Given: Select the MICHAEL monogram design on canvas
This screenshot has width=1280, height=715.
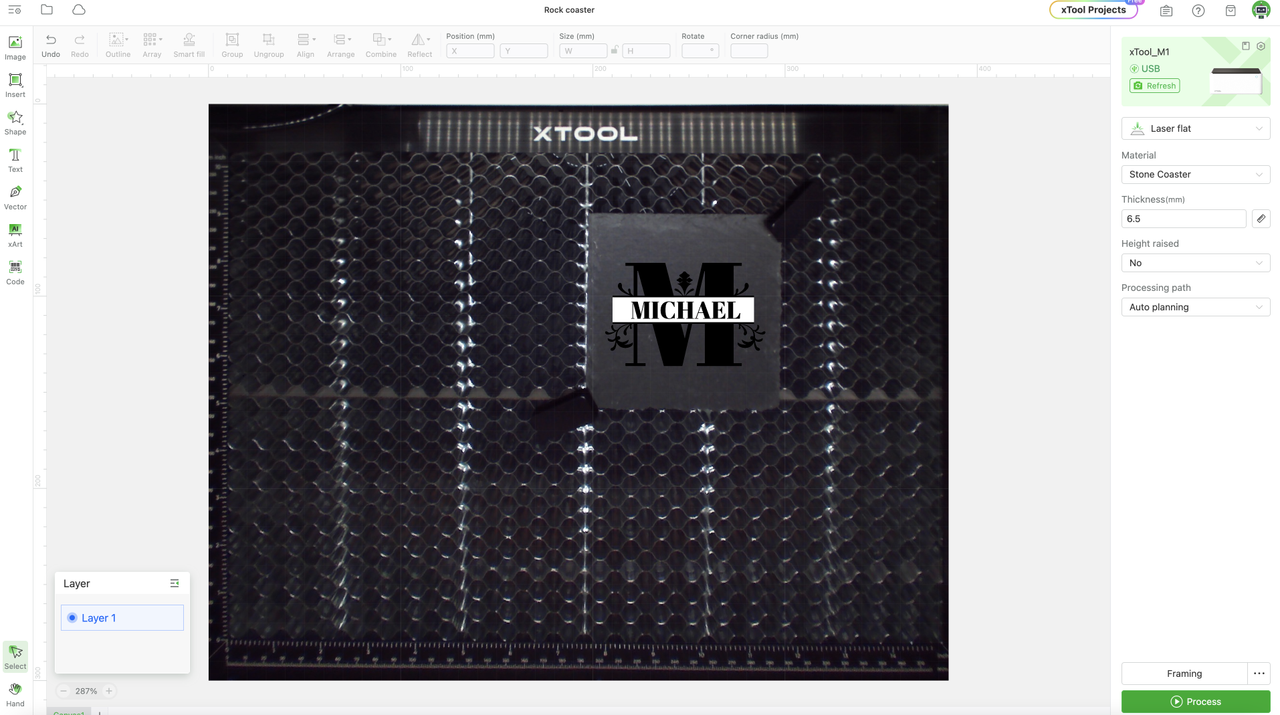Looking at the screenshot, I should click(685, 314).
